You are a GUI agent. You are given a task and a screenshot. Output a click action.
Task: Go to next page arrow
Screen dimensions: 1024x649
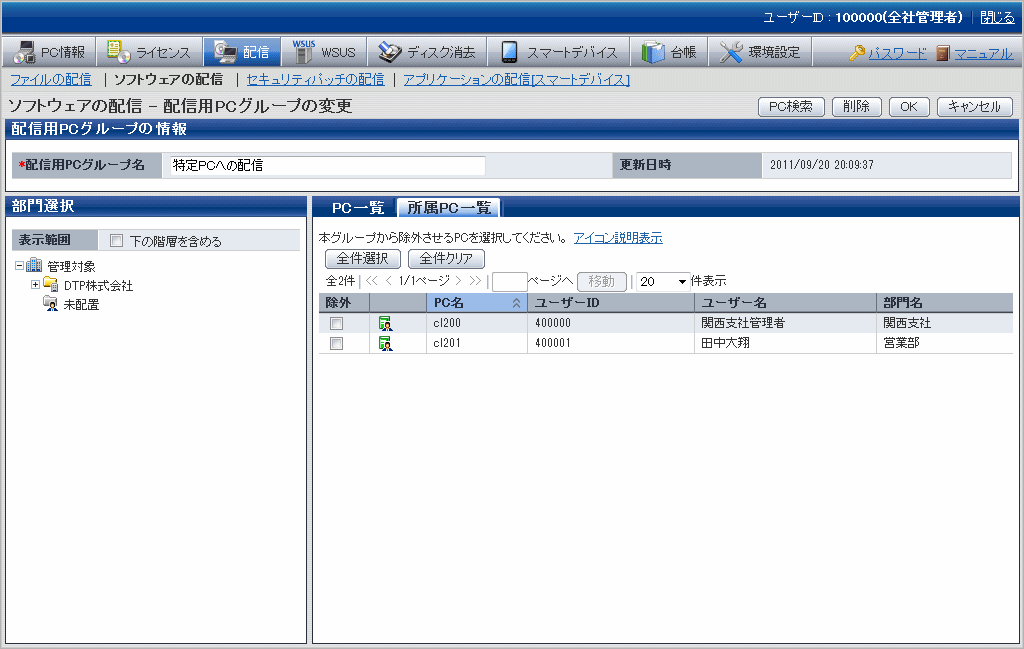pyautogui.click(x=458, y=281)
